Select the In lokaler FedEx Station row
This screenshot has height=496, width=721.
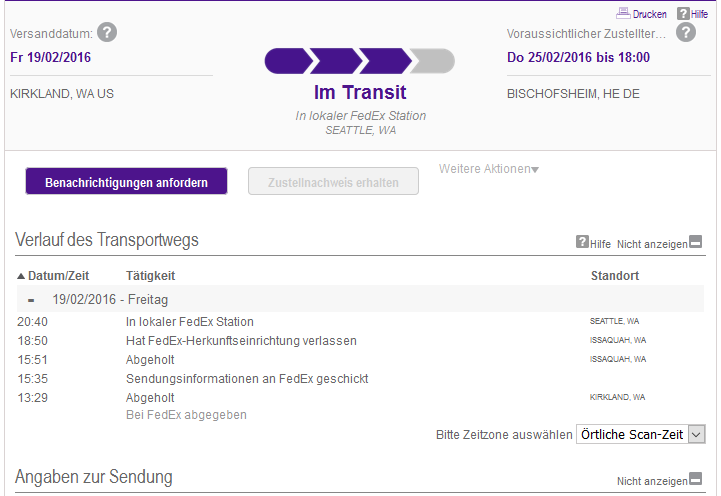[x=360, y=322]
